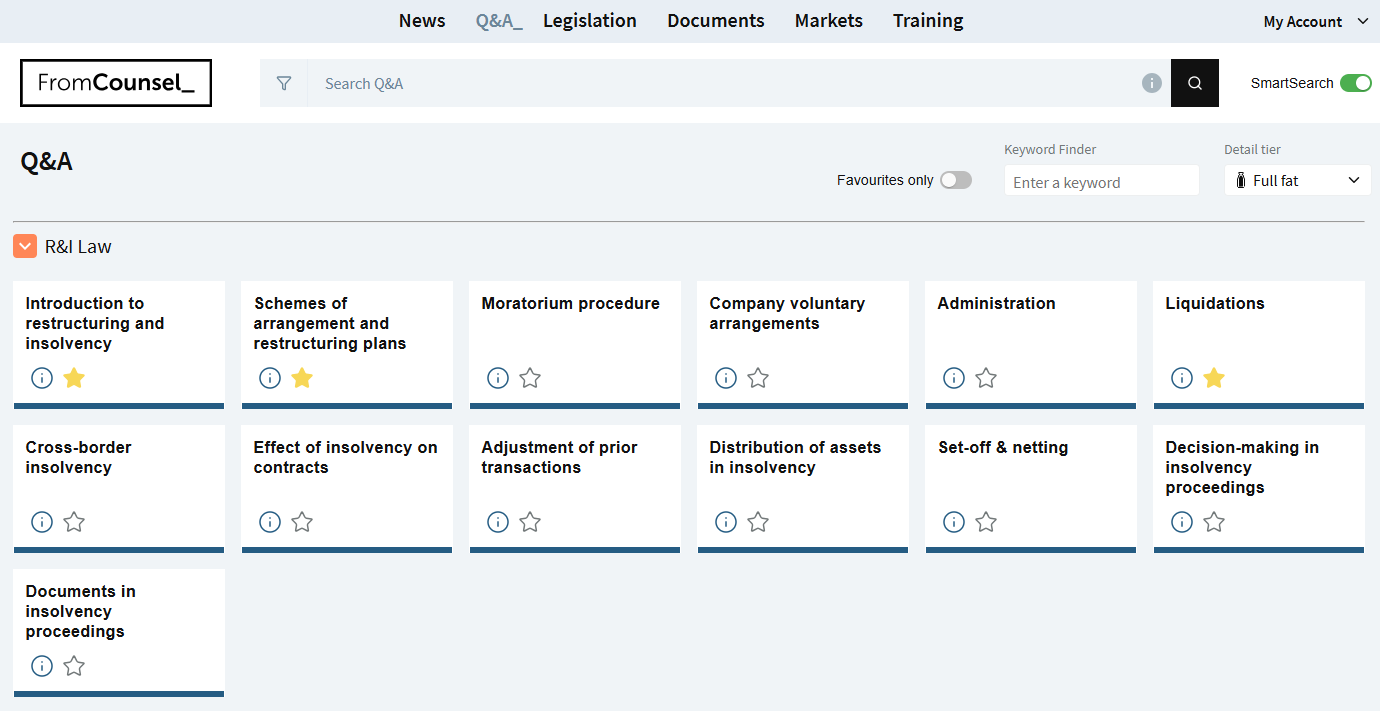Disable the SmartSearch toggle
This screenshot has width=1380, height=711.
[x=1355, y=83]
